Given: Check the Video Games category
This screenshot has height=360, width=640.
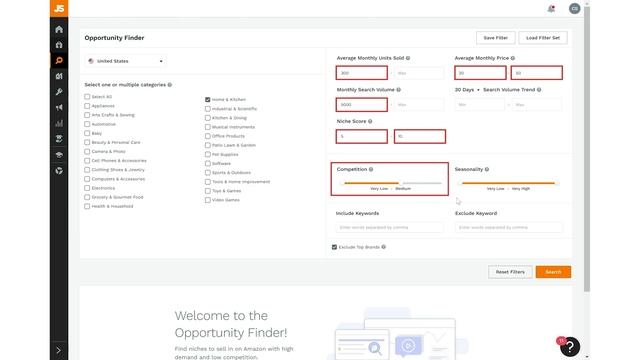Looking at the screenshot, I should pos(208,200).
